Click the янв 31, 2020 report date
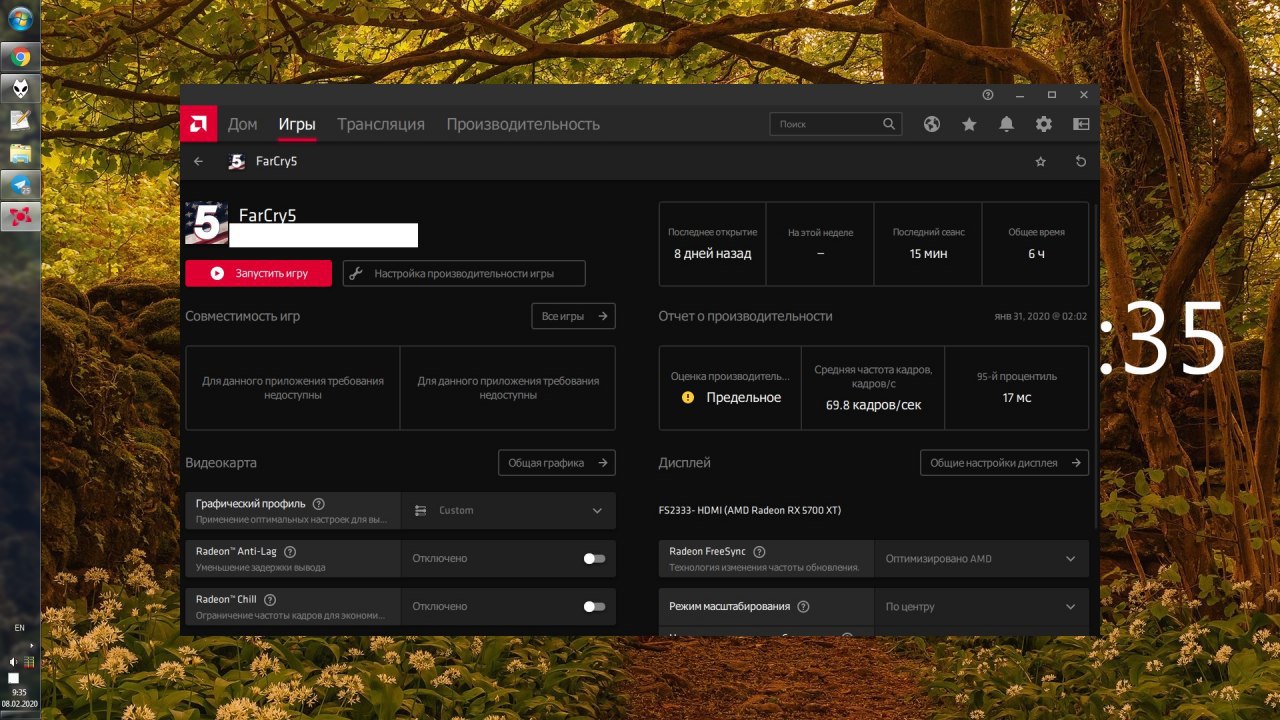1280x720 pixels. [1040, 316]
